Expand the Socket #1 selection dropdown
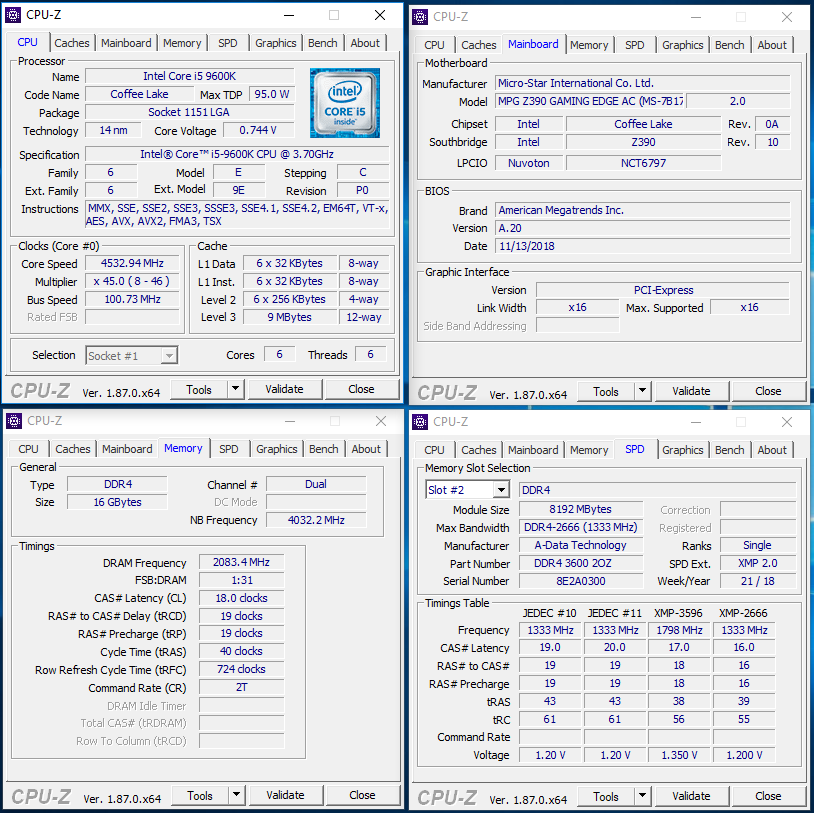This screenshot has height=813, width=814. pyautogui.click(x=169, y=356)
